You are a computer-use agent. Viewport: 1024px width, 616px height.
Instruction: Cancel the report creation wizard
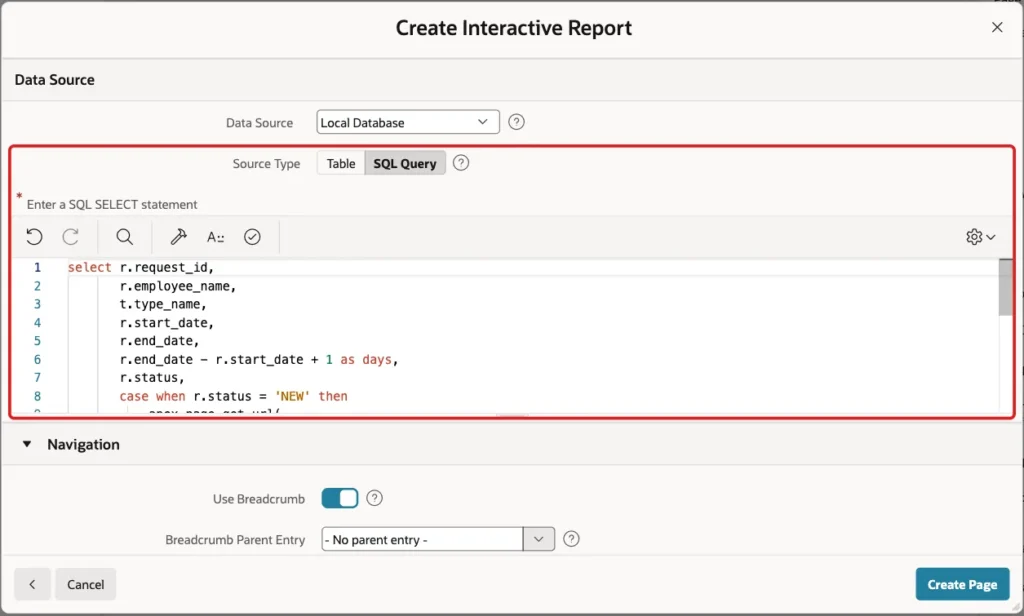click(x=86, y=584)
